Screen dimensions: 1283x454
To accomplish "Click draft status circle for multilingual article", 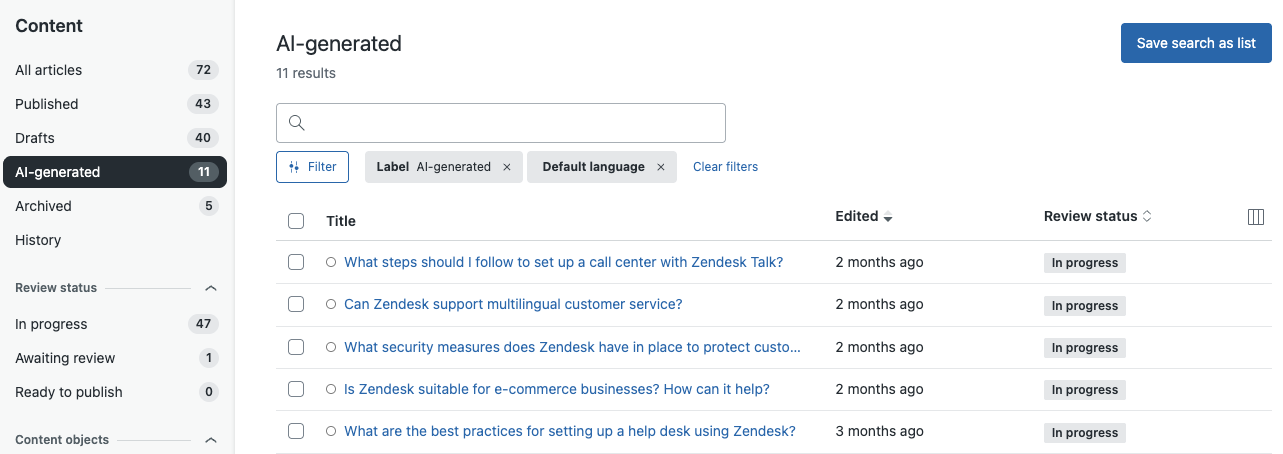I will coord(331,304).
